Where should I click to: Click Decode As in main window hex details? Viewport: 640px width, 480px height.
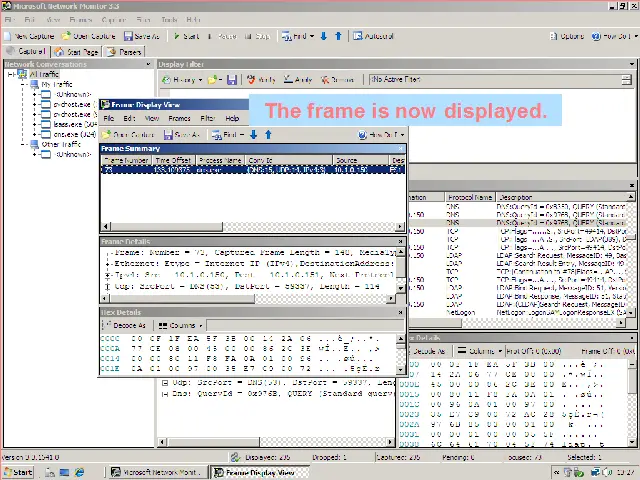(x=427, y=351)
